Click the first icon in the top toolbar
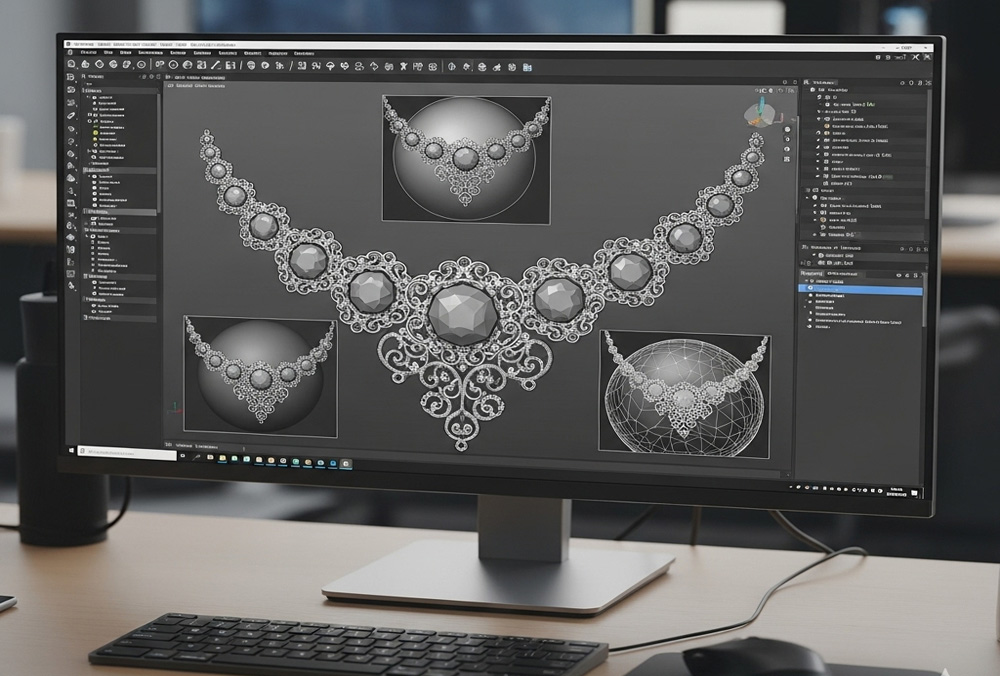This screenshot has width=1000, height=676. tap(71, 65)
